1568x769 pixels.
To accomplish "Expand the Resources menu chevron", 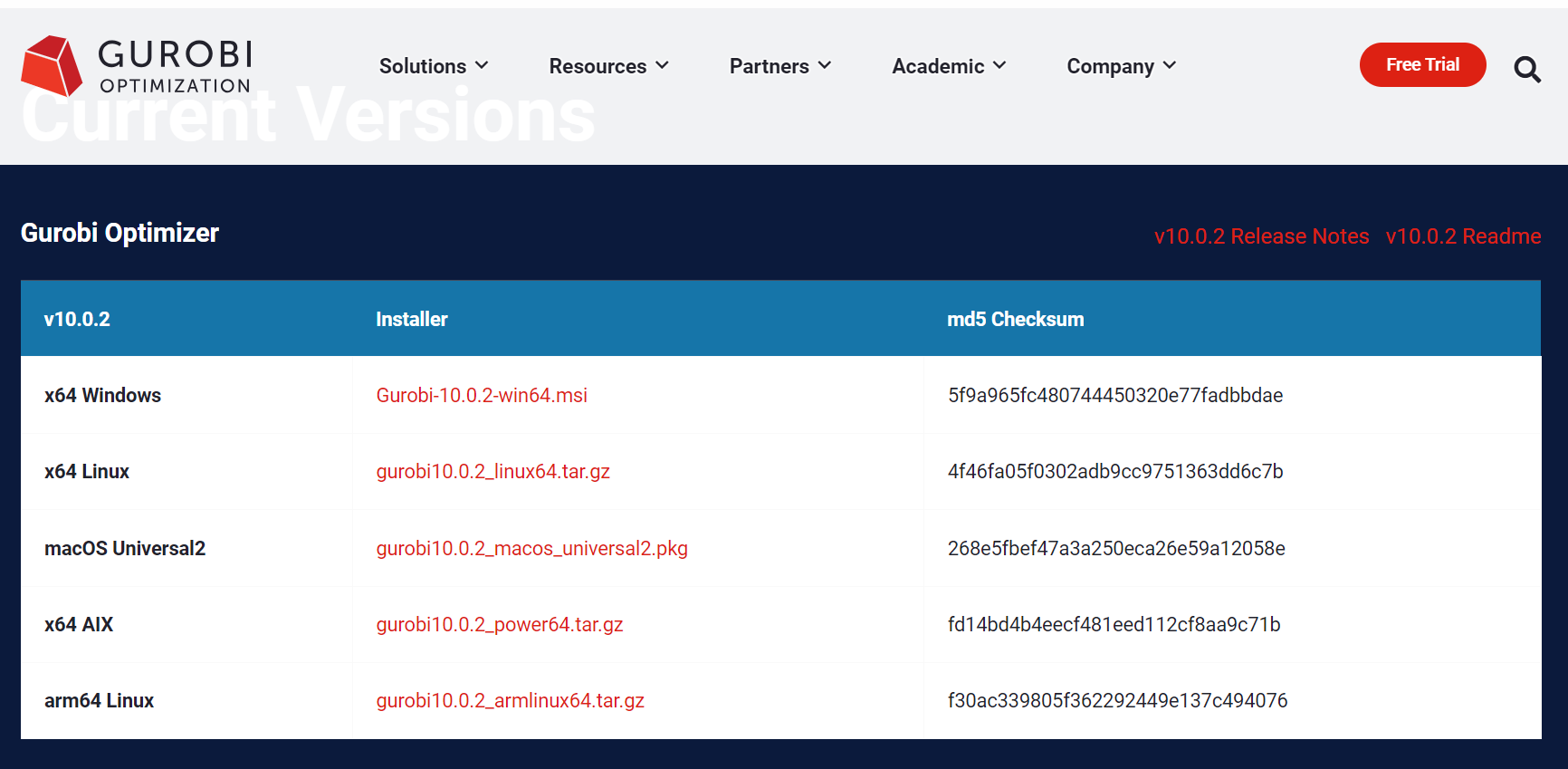I will tap(662, 65).
